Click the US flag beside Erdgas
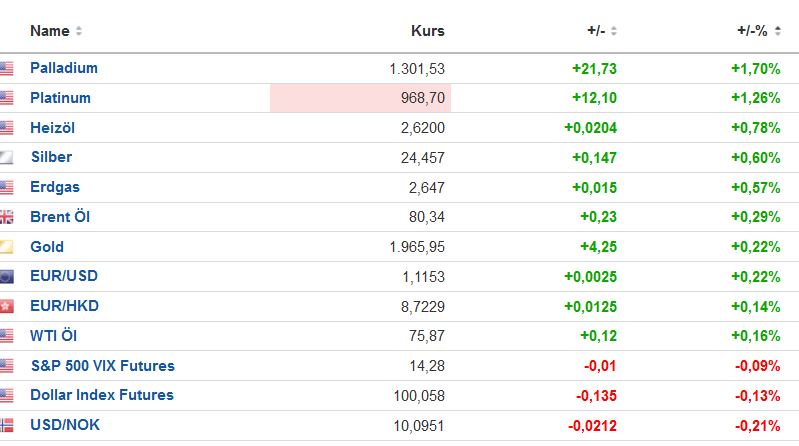Viewport: 799px width, 446px height. point(7,187)
